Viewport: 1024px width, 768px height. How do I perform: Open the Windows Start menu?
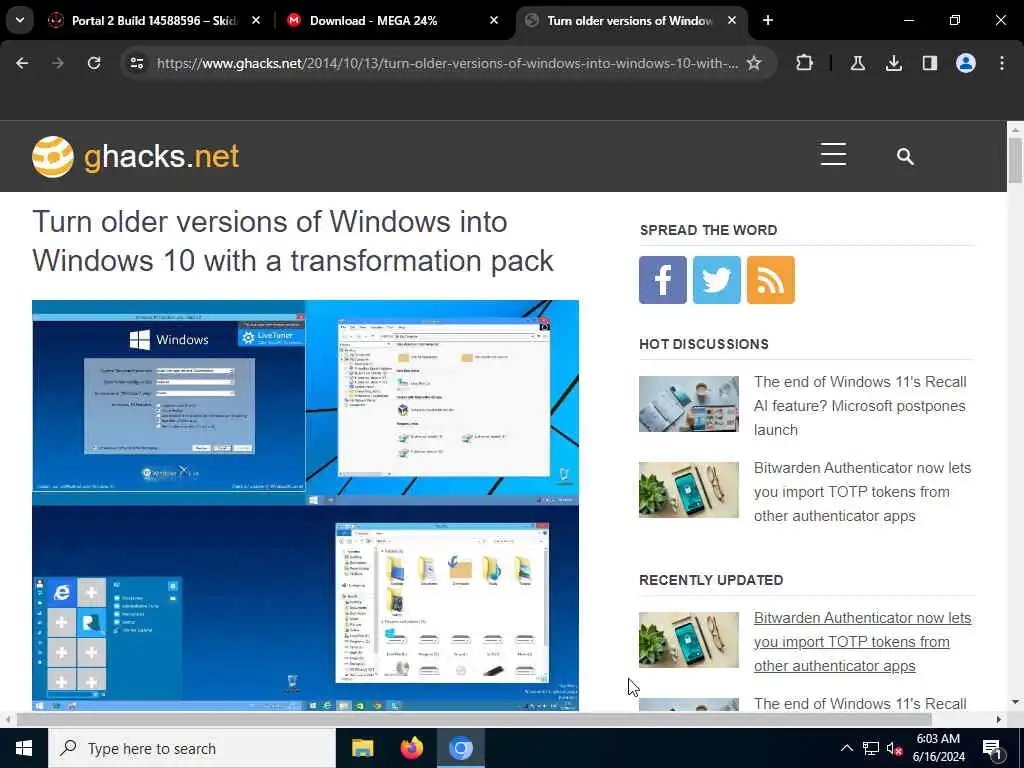click(x=24, y=748)
